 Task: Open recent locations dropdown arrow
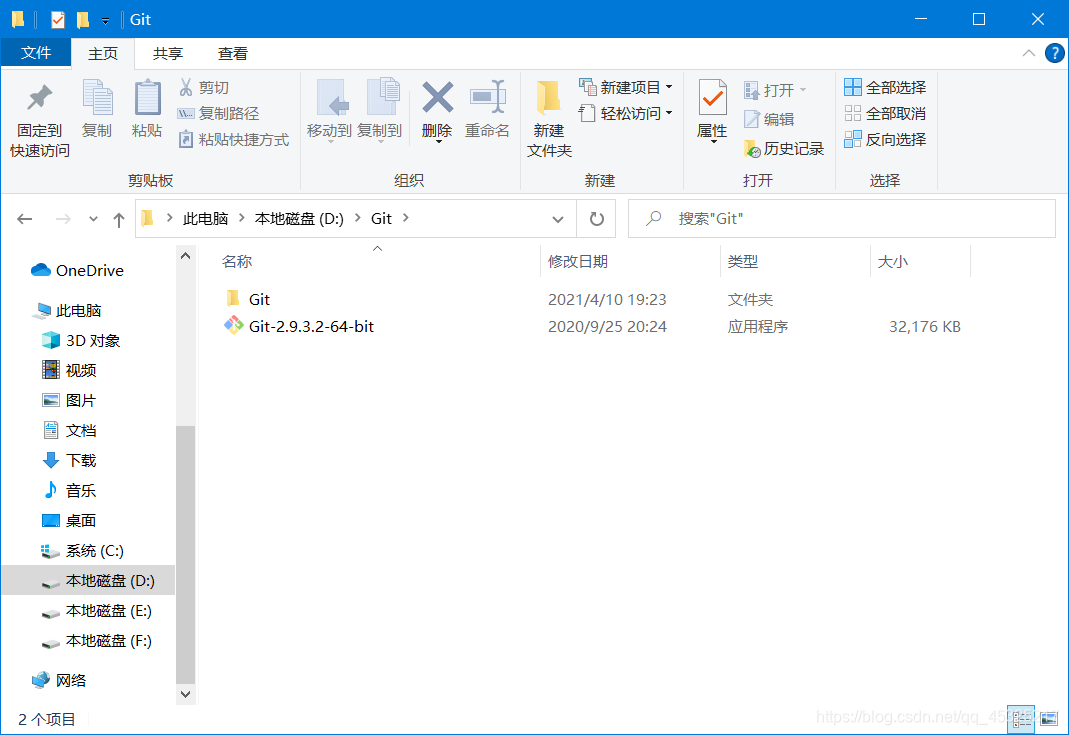[x=93, y=219]
